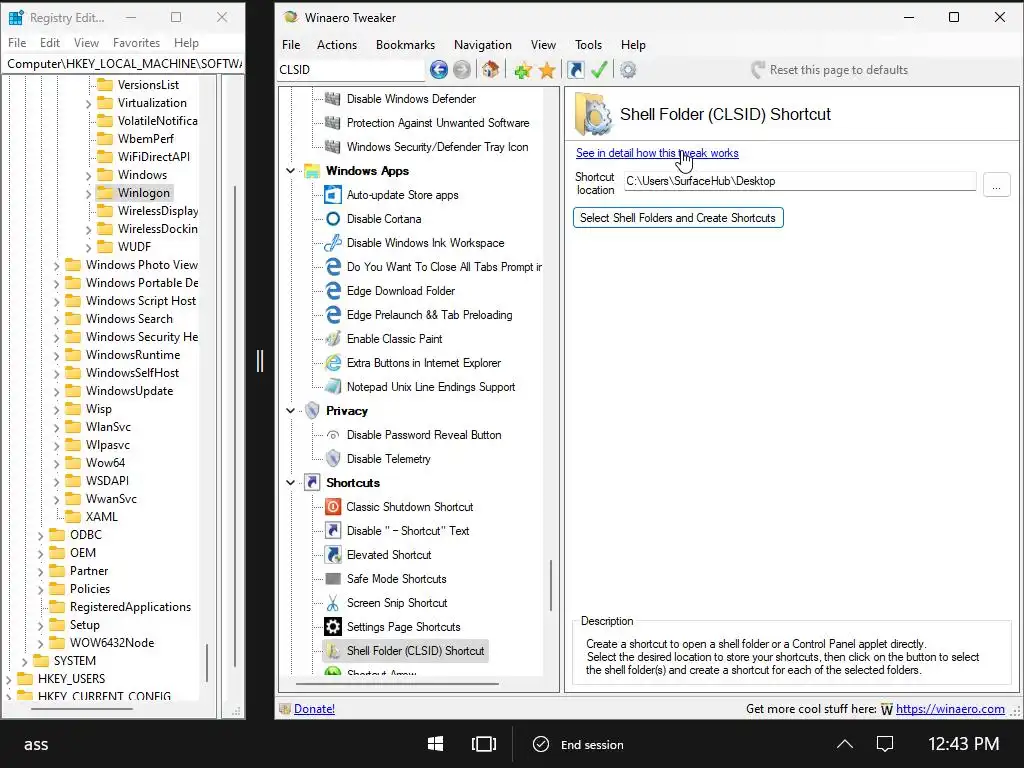The width and height of the screenshot is (1024, 768).
Task: Apply changes with the green checkmark icon
Action: click(599, 70)
